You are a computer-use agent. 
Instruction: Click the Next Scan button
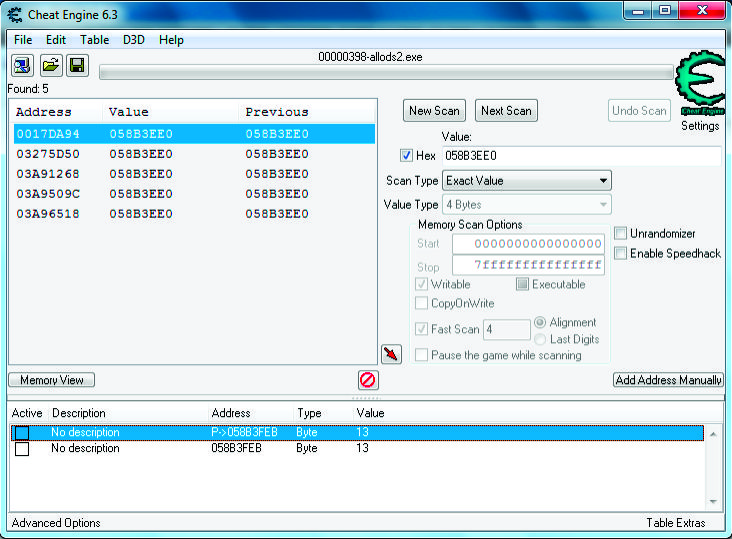point(506,111)
